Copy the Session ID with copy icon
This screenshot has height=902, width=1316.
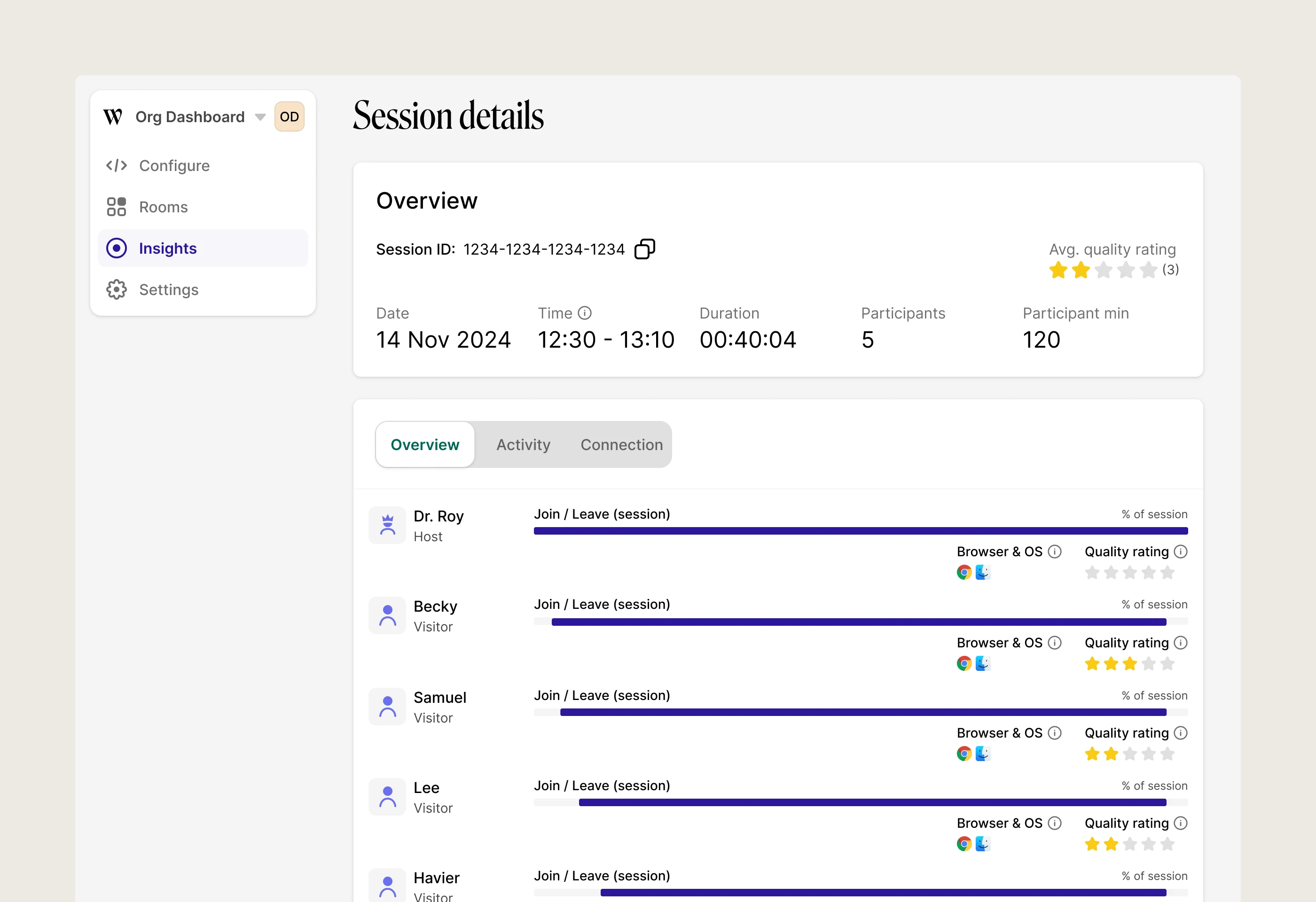tap(644, 249)
